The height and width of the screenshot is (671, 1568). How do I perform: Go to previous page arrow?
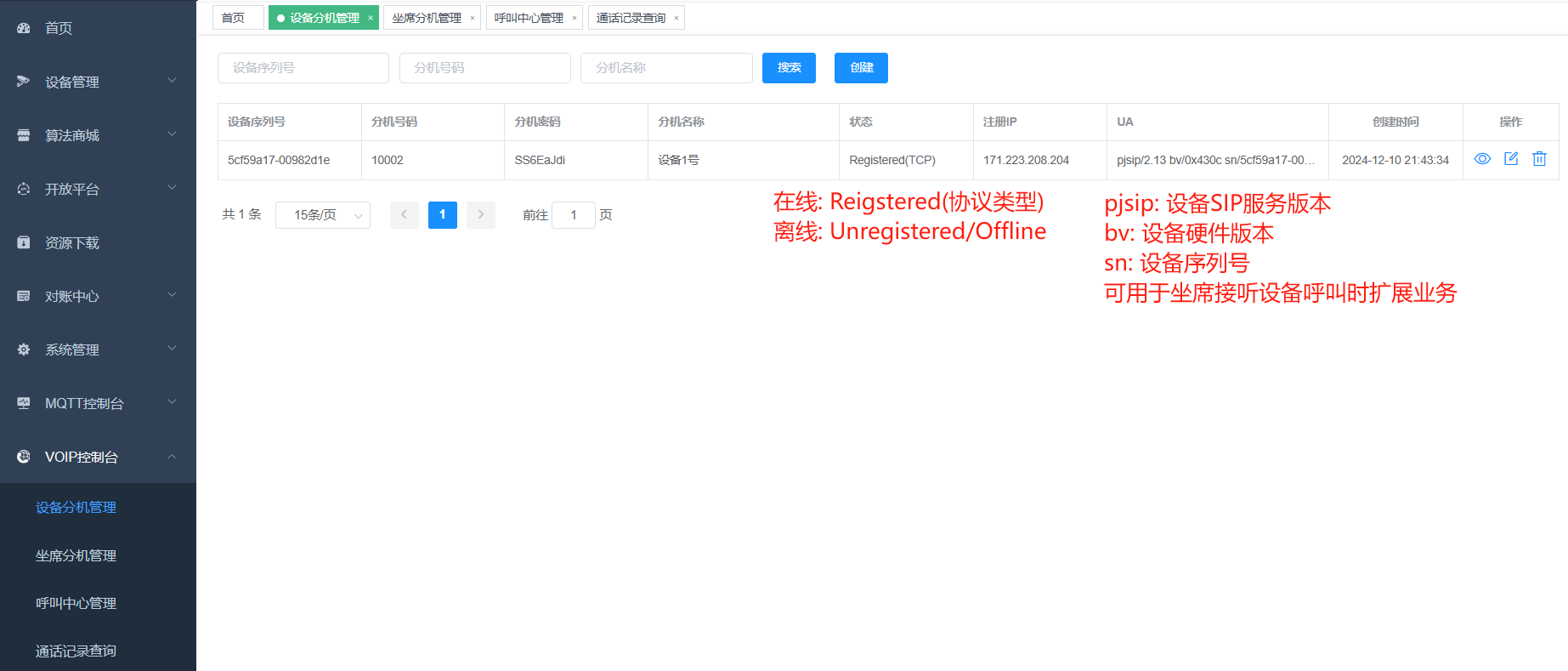click(x=405, y=215)
